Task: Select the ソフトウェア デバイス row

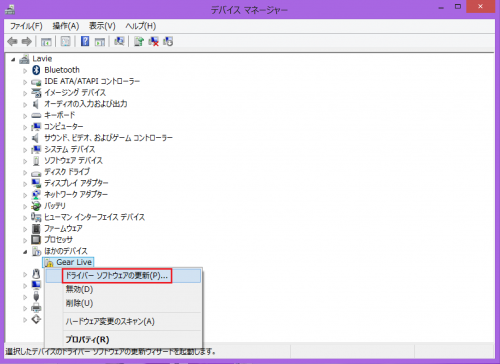Action: coord(73,160)
